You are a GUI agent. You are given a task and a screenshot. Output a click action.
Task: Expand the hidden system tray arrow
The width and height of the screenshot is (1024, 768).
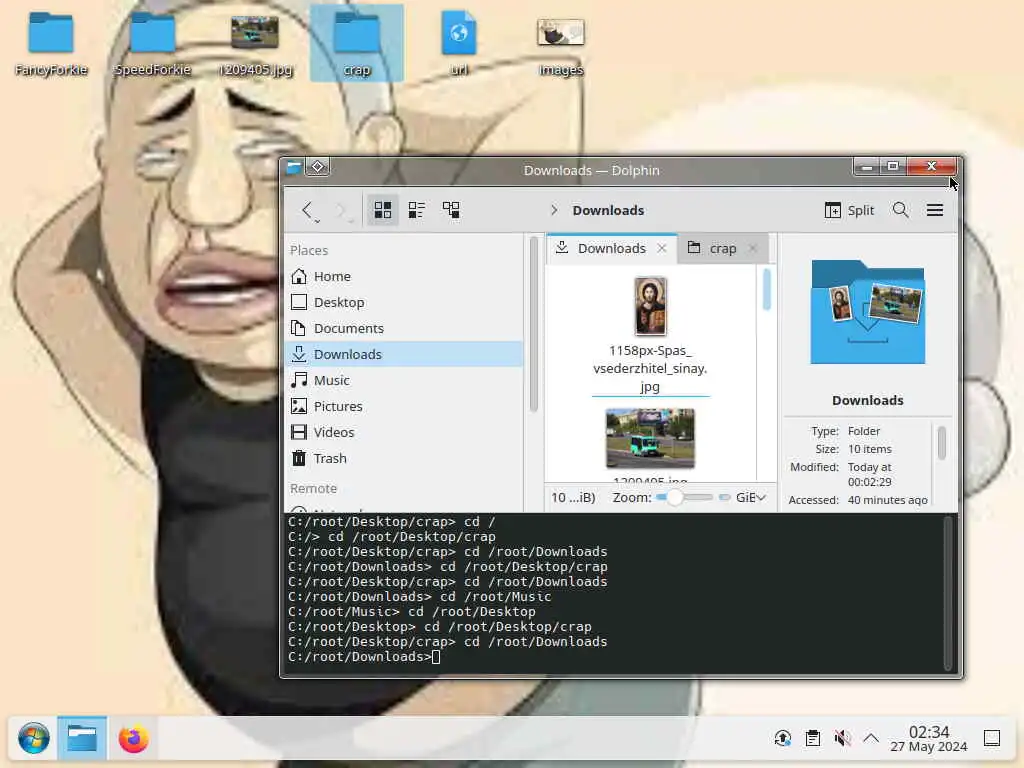[x=871, y=739]
